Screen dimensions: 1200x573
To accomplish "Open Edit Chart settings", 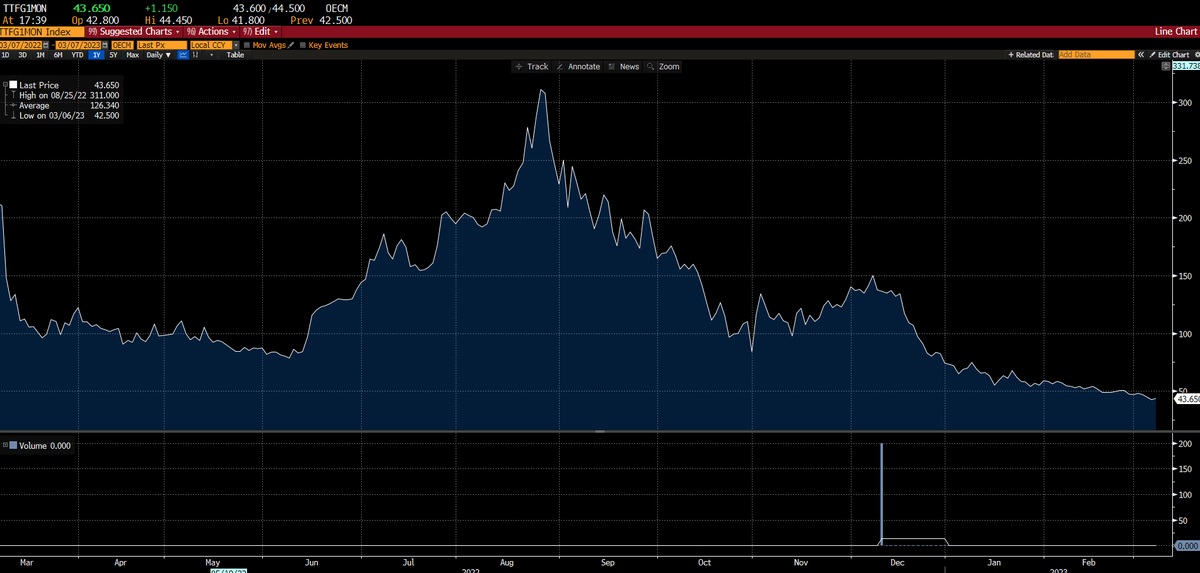I will coord(1169,55).
